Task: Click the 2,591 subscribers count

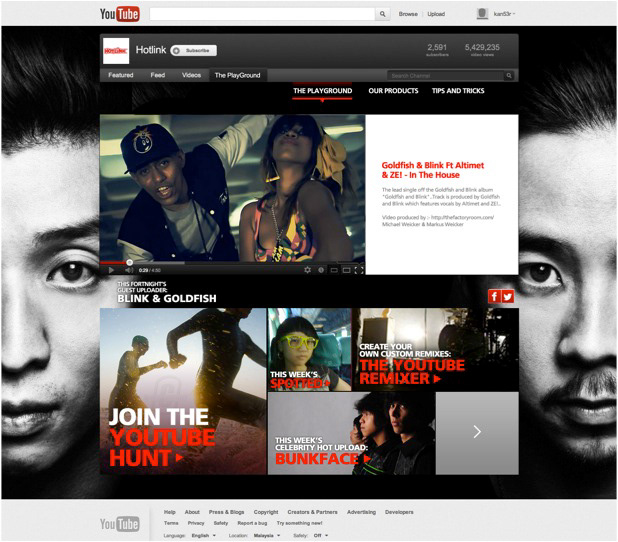Action: [437, 50]
